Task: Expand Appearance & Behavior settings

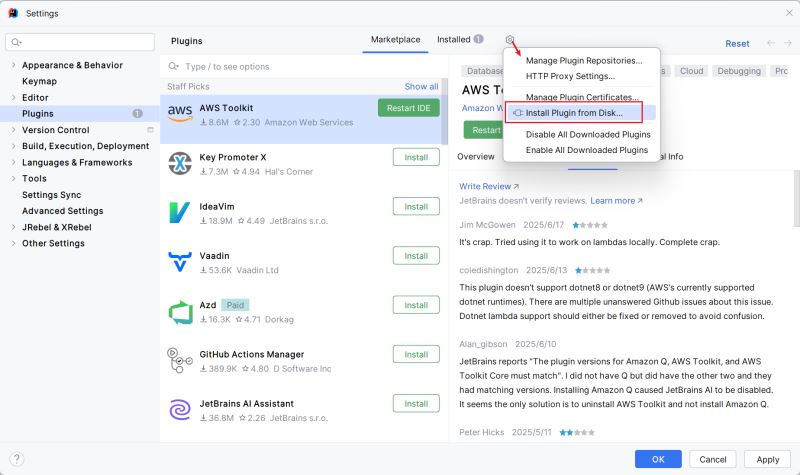Action: pyautogui.click(x=13, y=65)
